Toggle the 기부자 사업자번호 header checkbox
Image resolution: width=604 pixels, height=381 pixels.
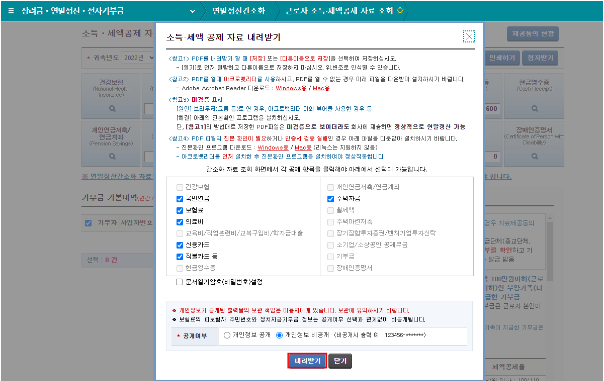(88, 223)
